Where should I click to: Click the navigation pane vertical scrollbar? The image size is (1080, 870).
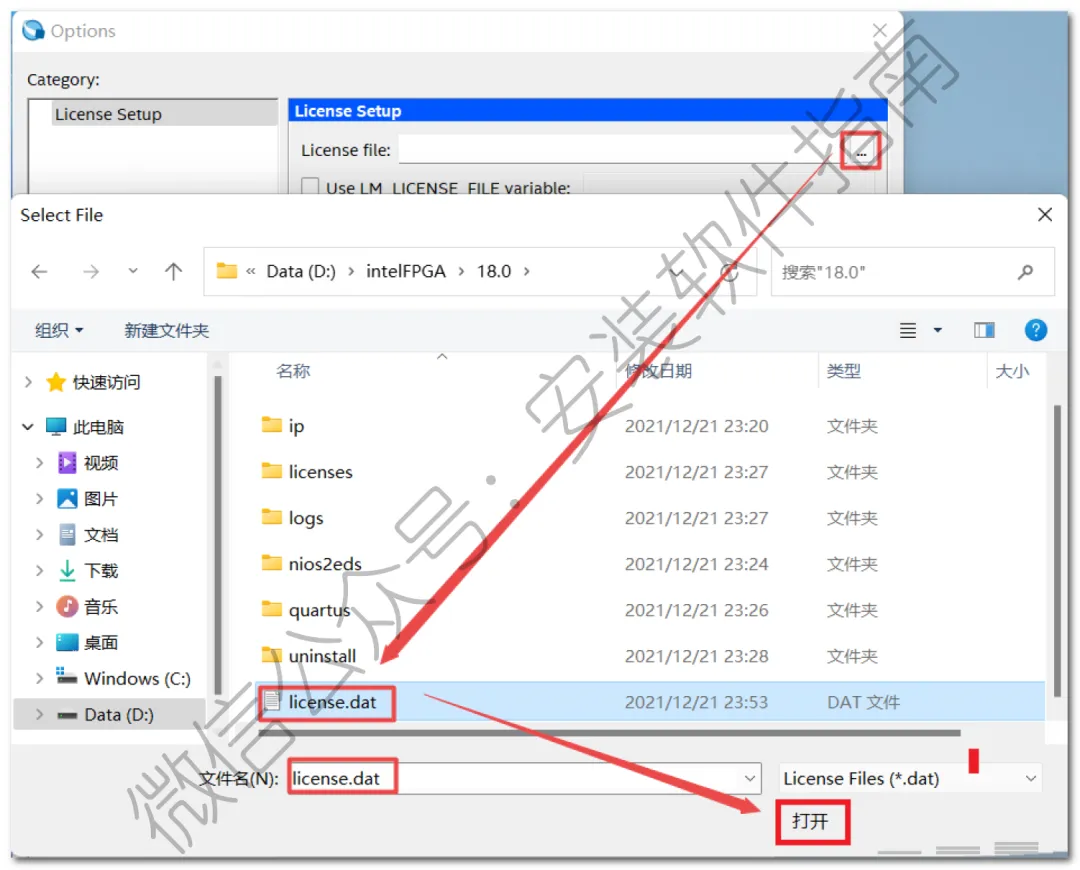[218, 534]
